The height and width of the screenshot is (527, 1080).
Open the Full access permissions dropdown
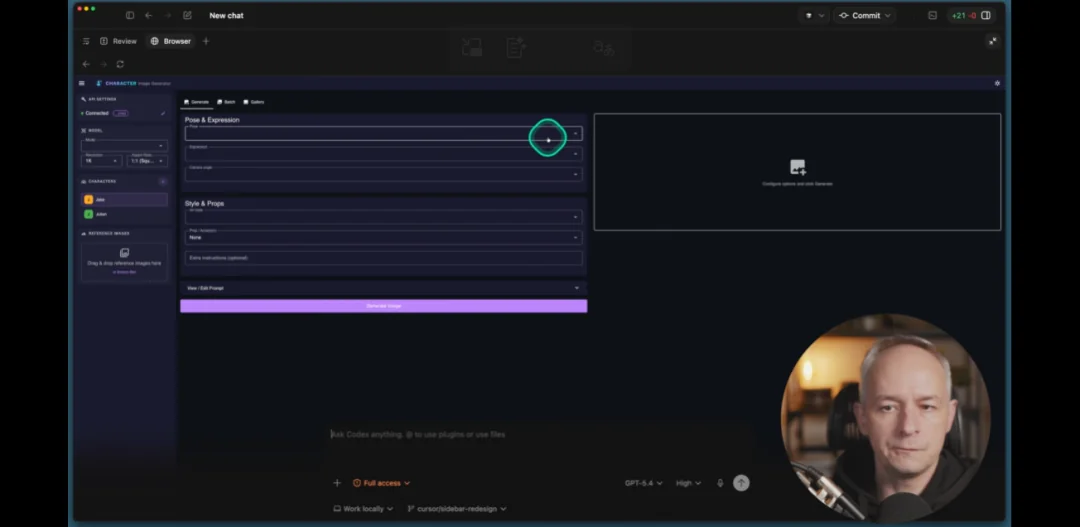pyautogui.click(x=382, y=483)
